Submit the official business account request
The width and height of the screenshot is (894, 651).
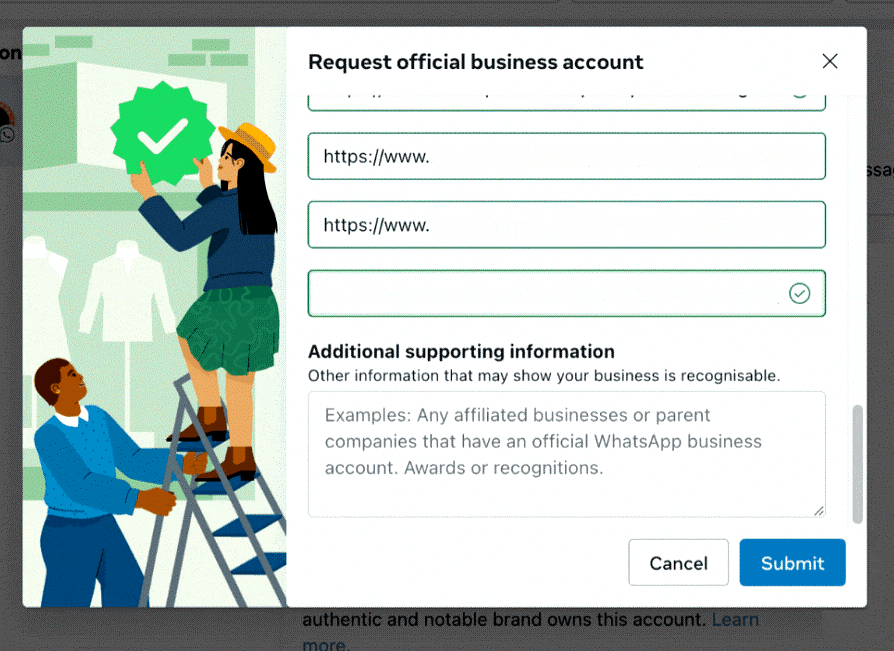tap(793, 563)
